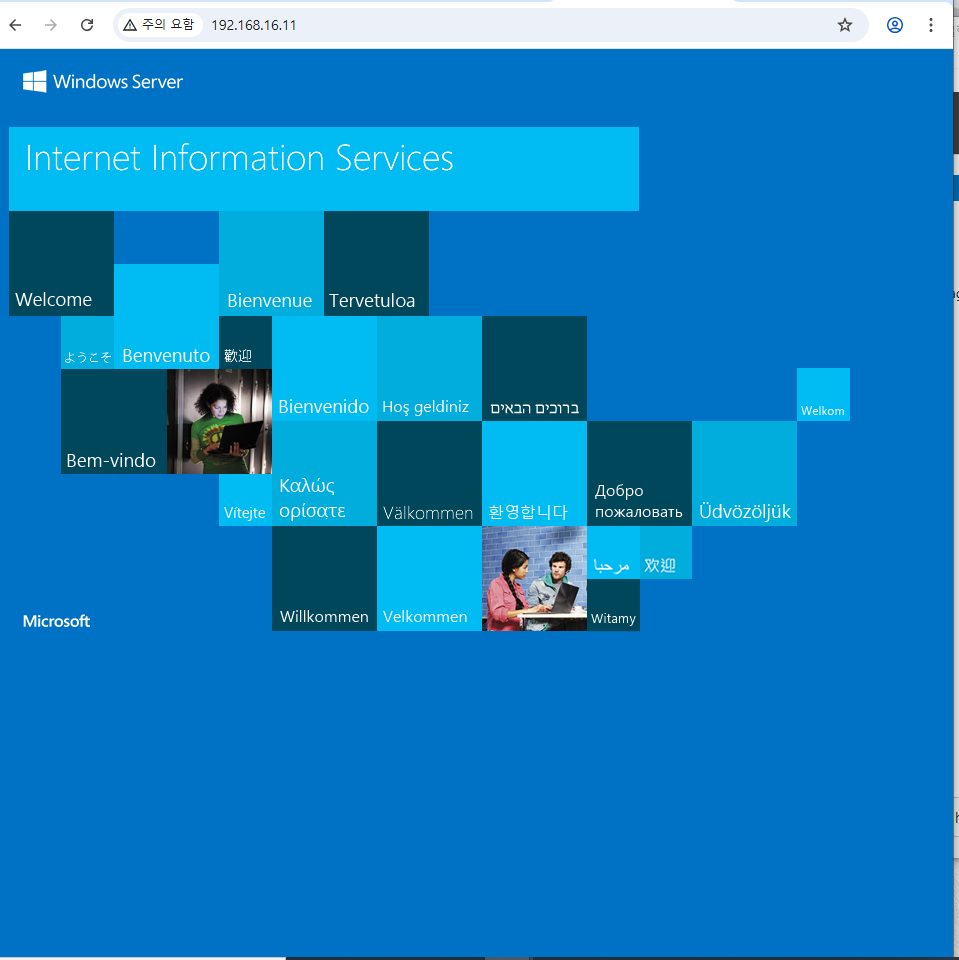This screenshot has height=960, width=959.
Task: Click the Hebrew ברוכים הבאים tile
Action: click(x=534, y=369)
